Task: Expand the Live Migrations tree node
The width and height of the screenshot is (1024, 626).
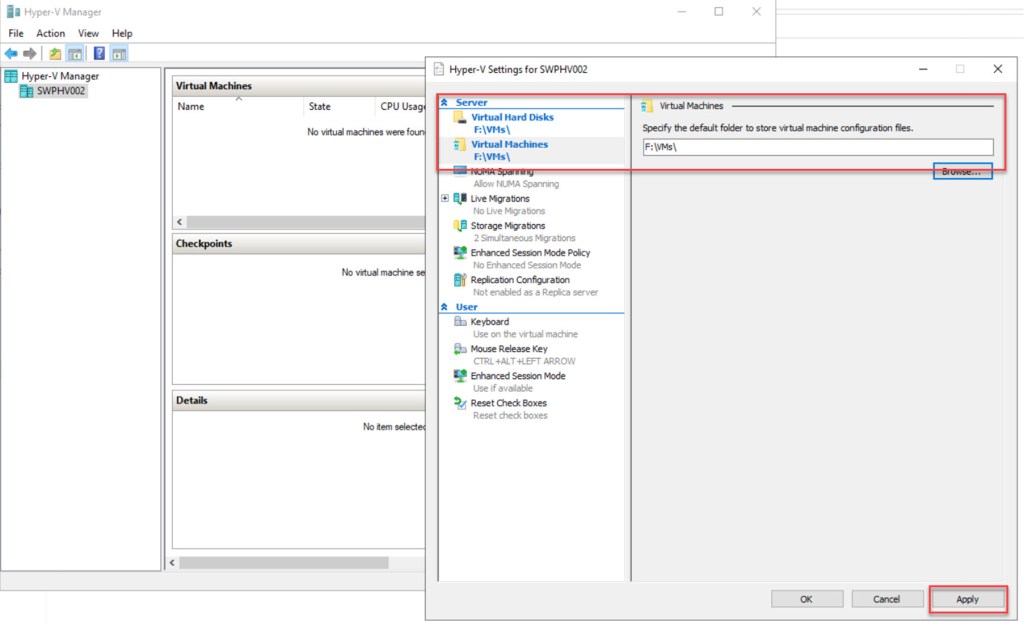Action: click(445, 199)
